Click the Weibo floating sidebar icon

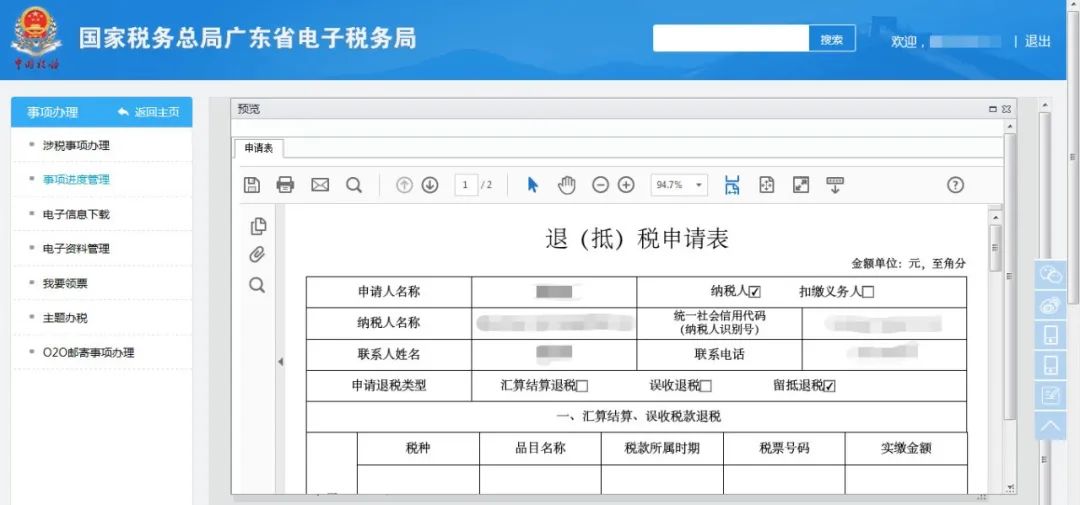(x=1050, y=305)
